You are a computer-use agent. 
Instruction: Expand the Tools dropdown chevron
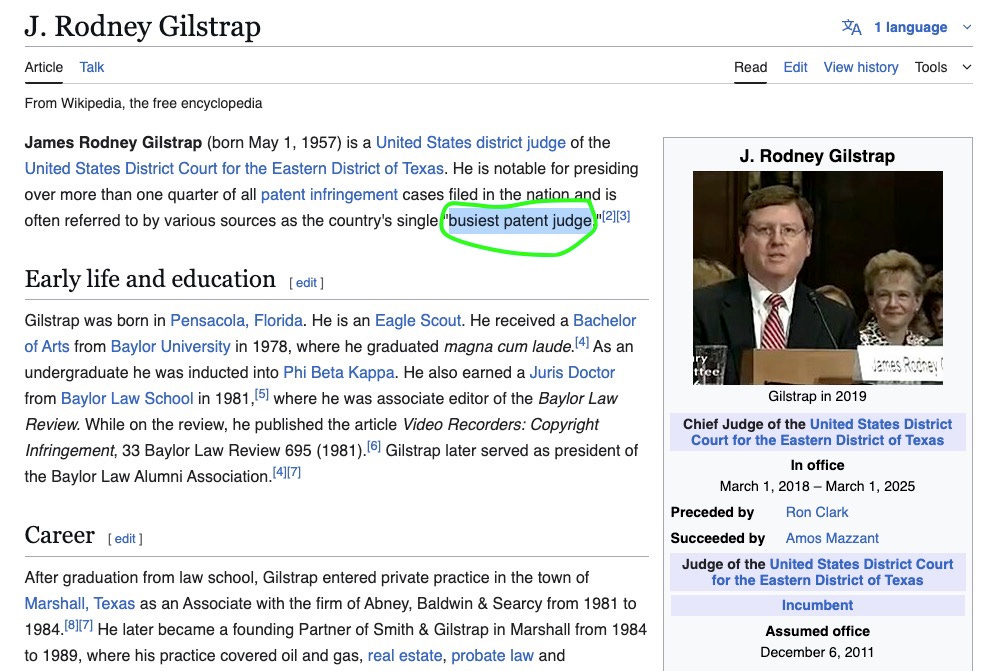point(967,67)
